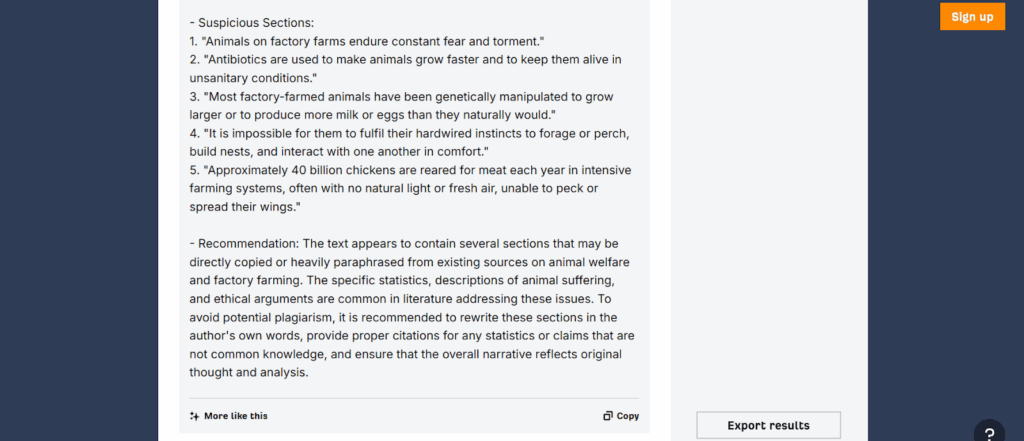Click the Export results button
1024x441 pixels.
[769, 425]
